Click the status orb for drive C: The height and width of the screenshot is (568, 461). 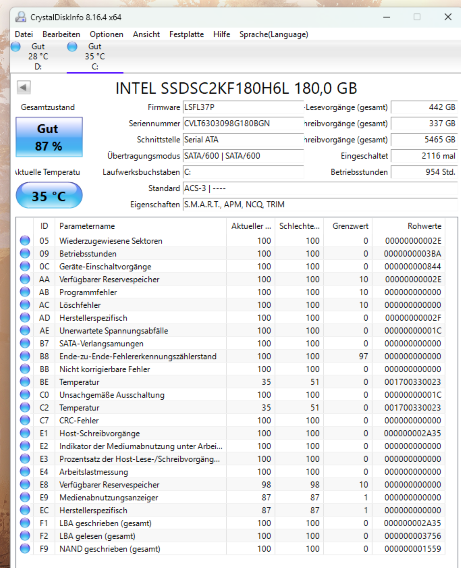pyautogui.click(x=72, y=47)
